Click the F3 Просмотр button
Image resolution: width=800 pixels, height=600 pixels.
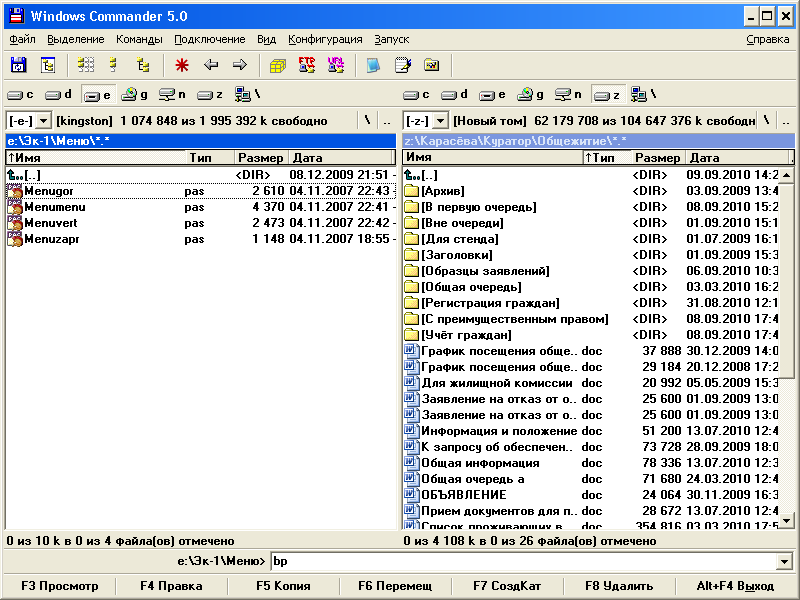60,586
